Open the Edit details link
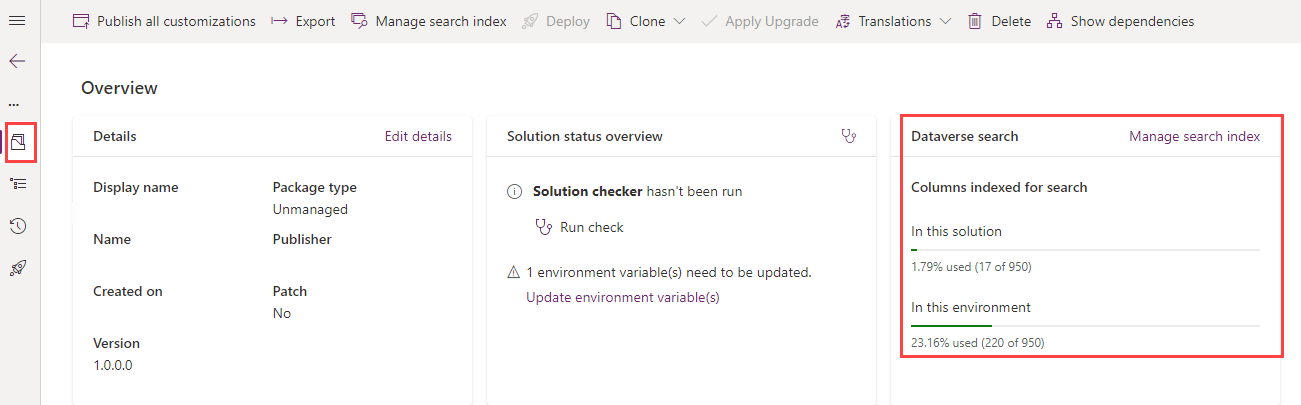 418,136
